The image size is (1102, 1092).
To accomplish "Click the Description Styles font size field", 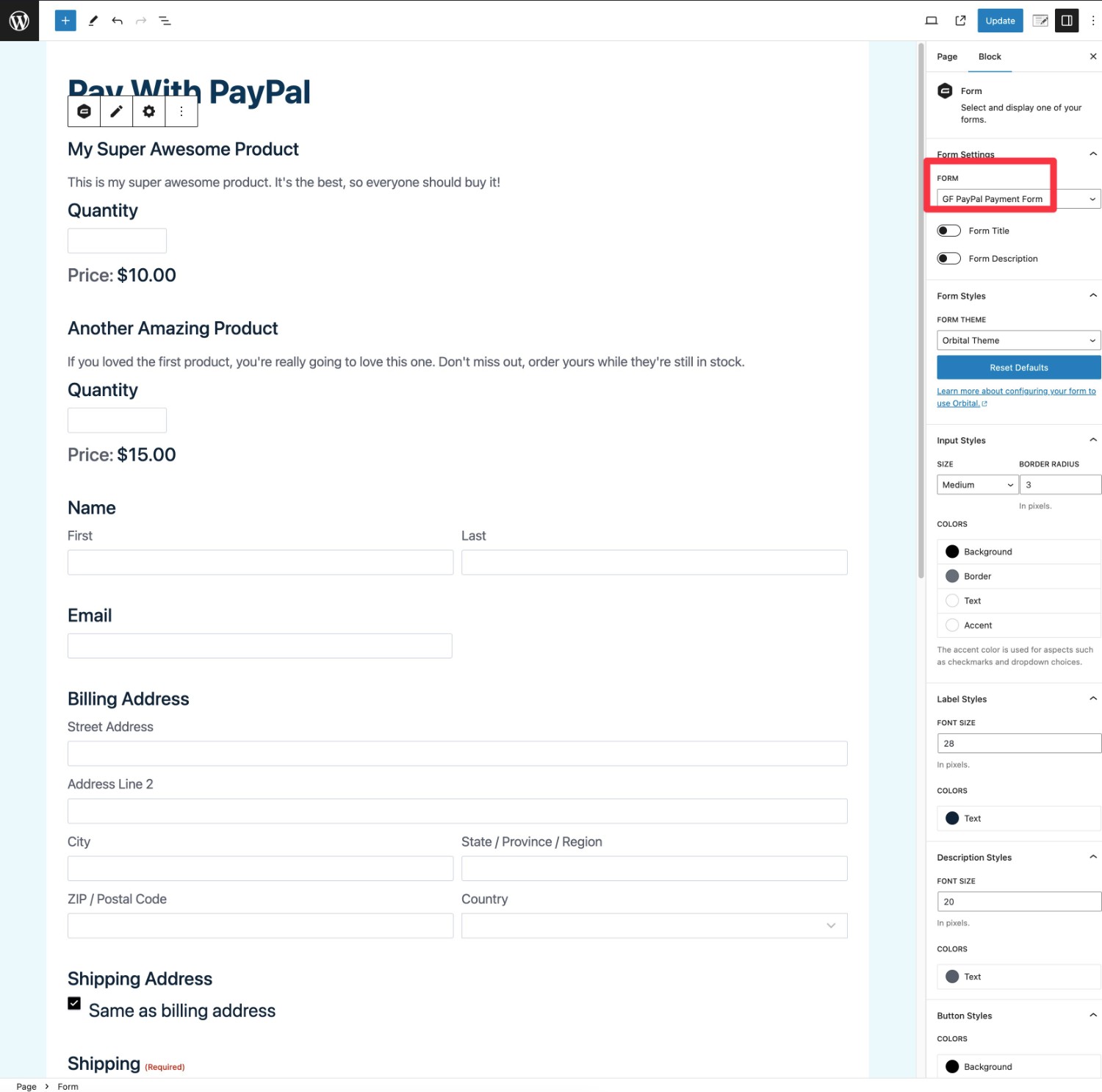I will pyautogui.click(x=1019, y=902).
